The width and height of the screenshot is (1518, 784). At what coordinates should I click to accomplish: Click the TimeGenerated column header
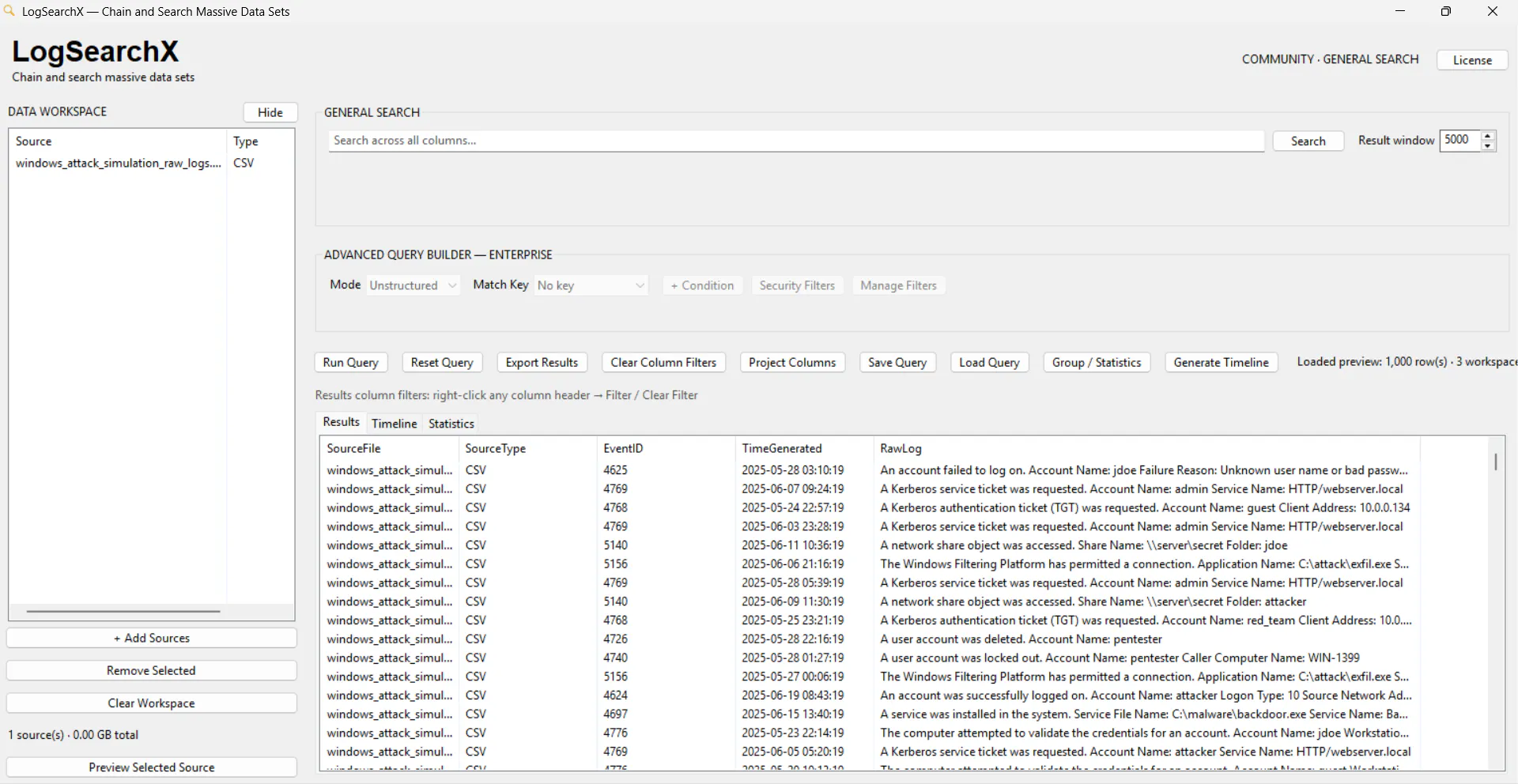[x=805, y=448]
